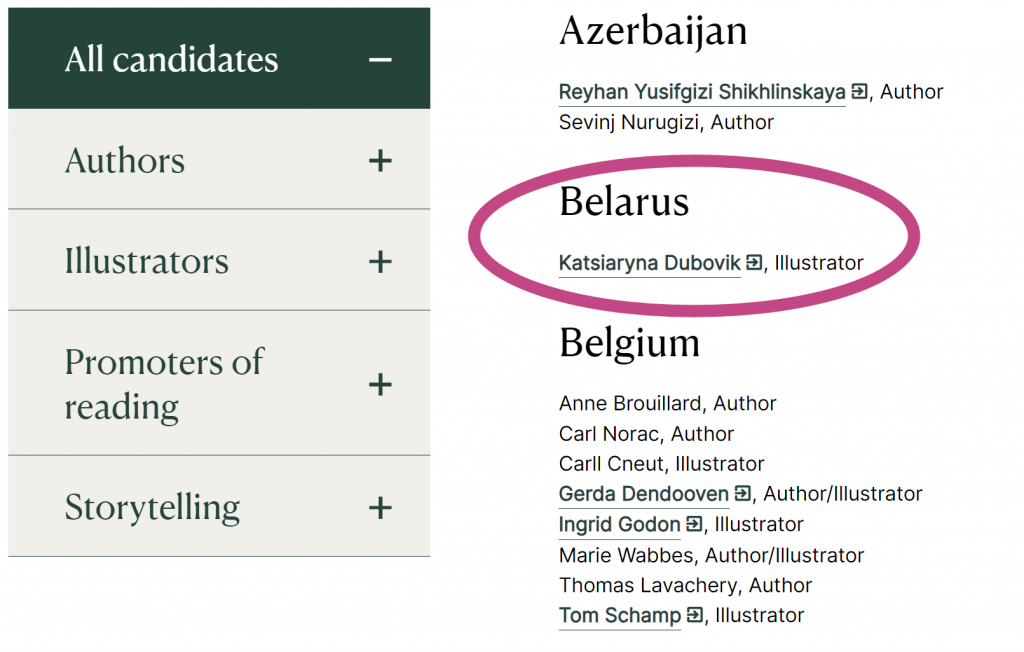Click the Belarus country heading
This screenshot has height=652, width=1024.
[624, 202]
